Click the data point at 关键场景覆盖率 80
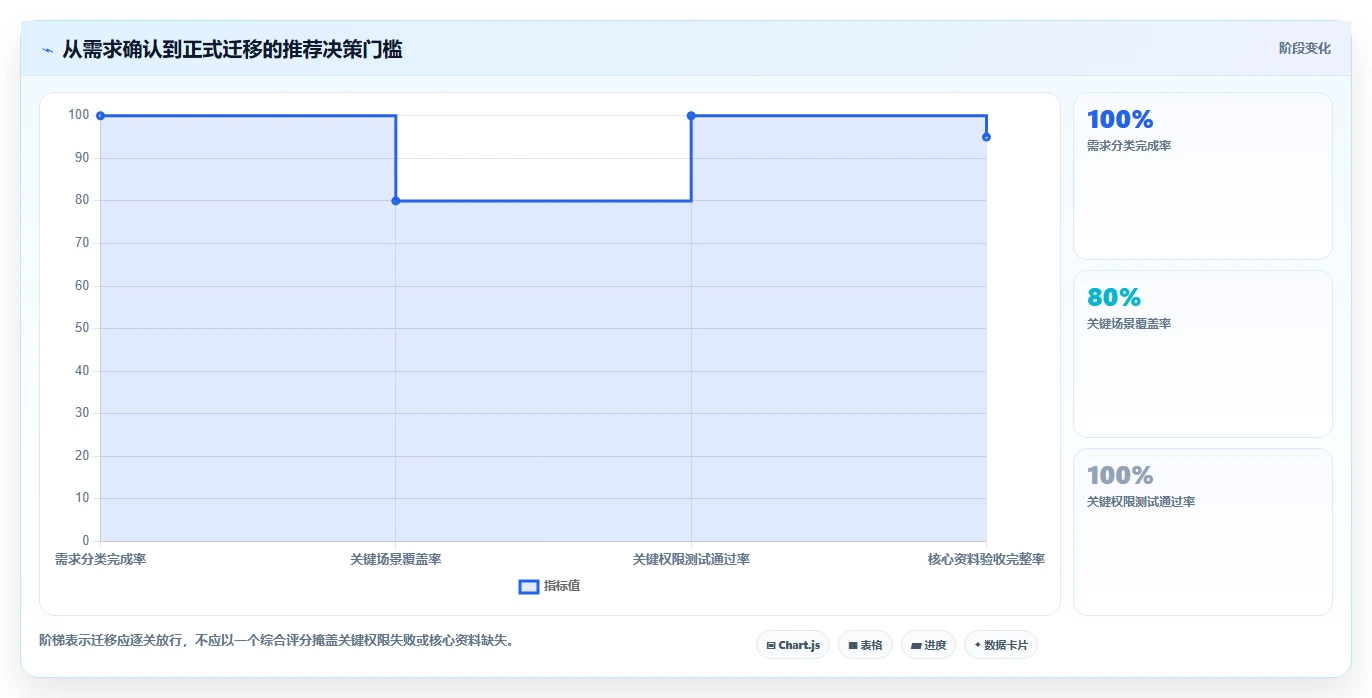The height and width of the screenshot is (698, 1372). pyautogui.click(x=396, y=201)
